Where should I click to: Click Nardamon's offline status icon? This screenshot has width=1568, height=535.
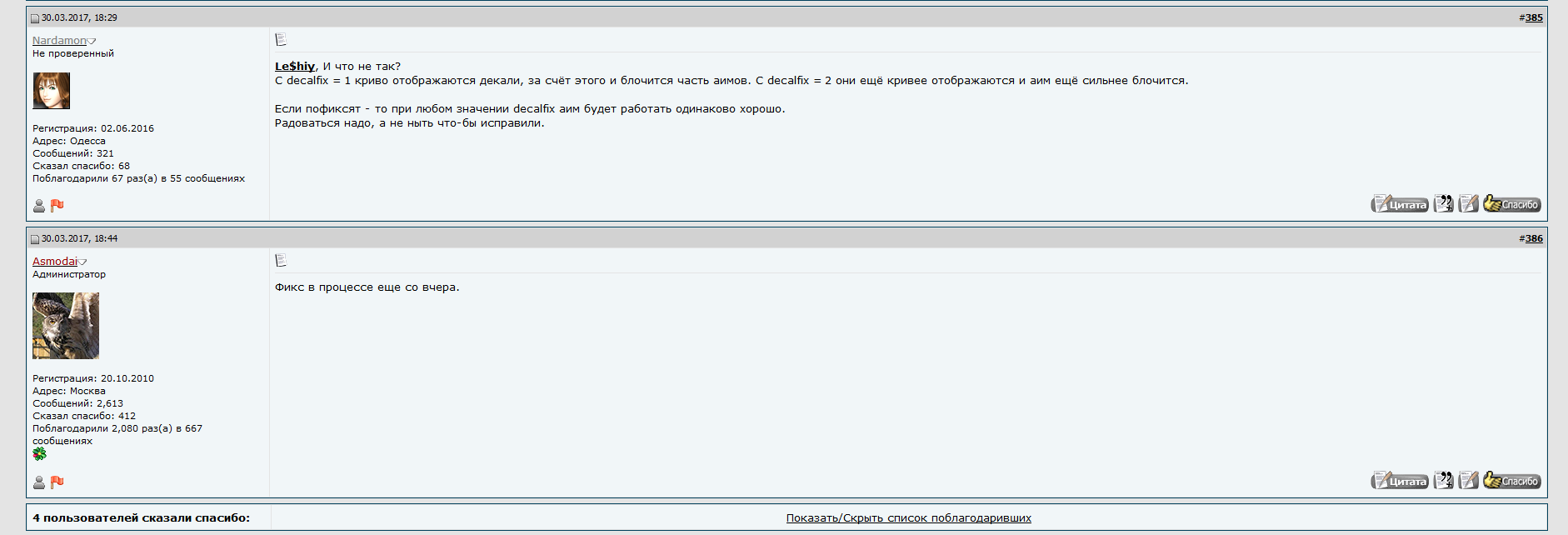tap(39, 206)
